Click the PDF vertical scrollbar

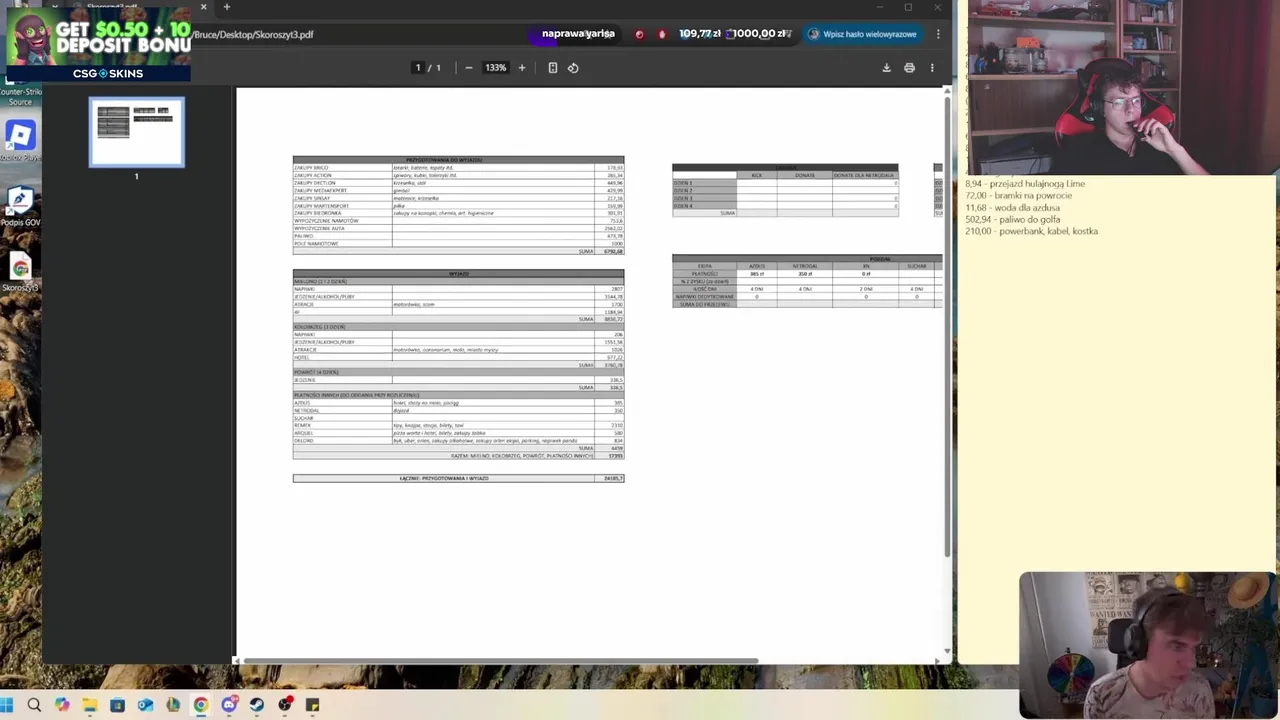(x=947, y=325)
